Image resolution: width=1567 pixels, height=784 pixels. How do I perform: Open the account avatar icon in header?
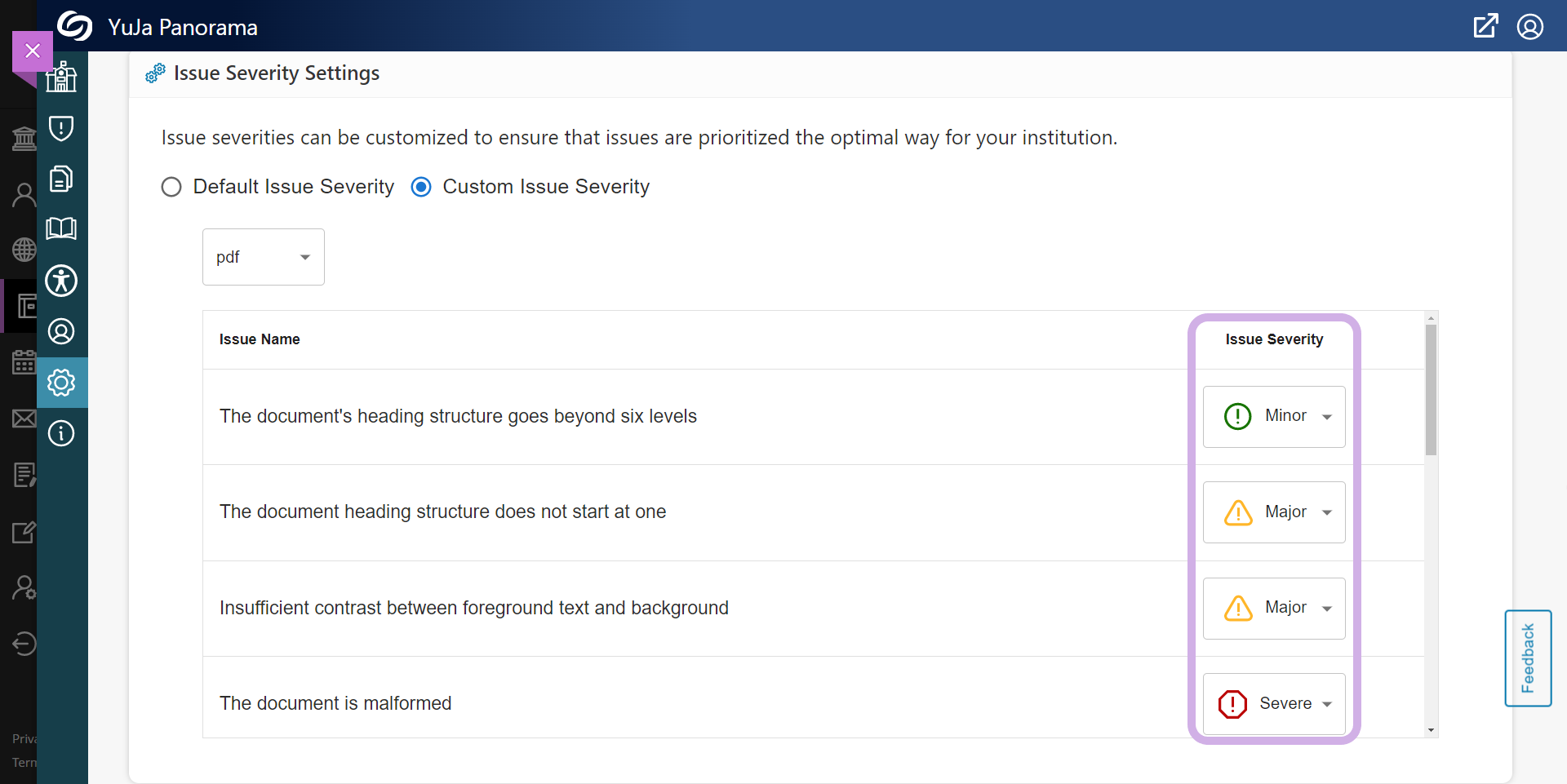click(x=1530, y=27)
